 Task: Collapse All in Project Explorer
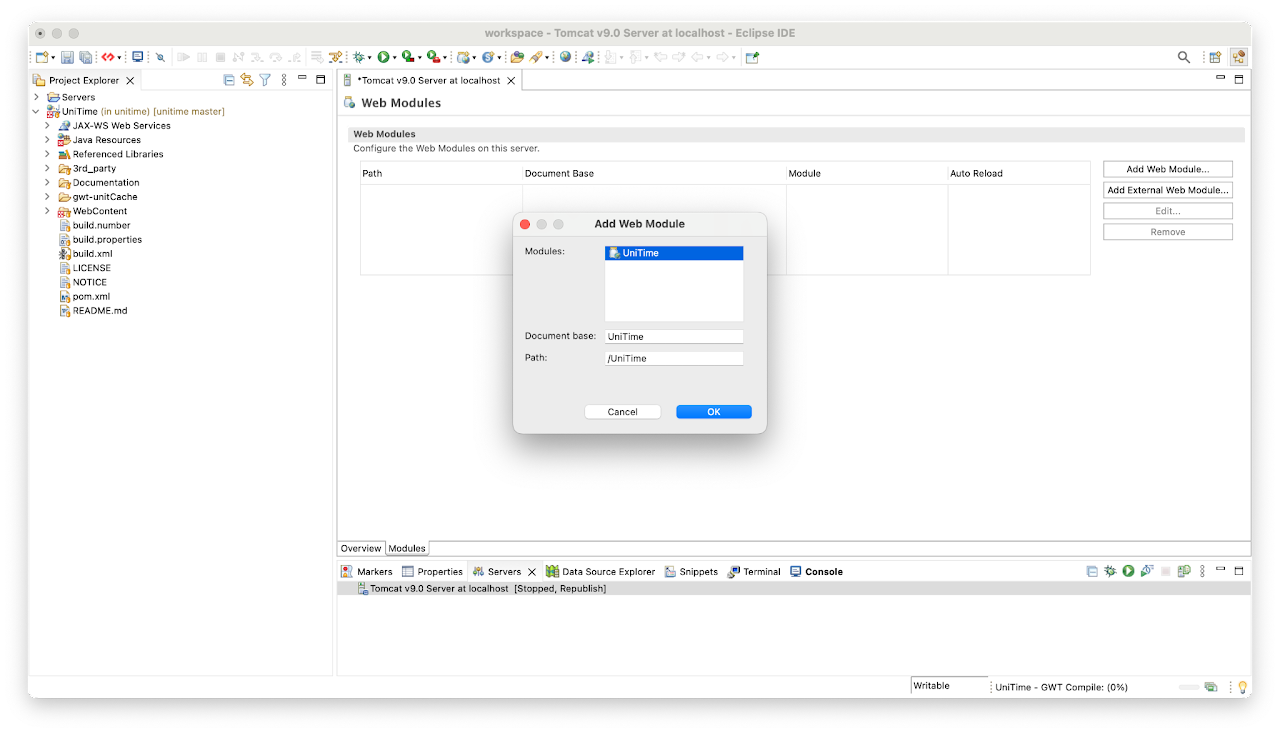coord(229,80)
